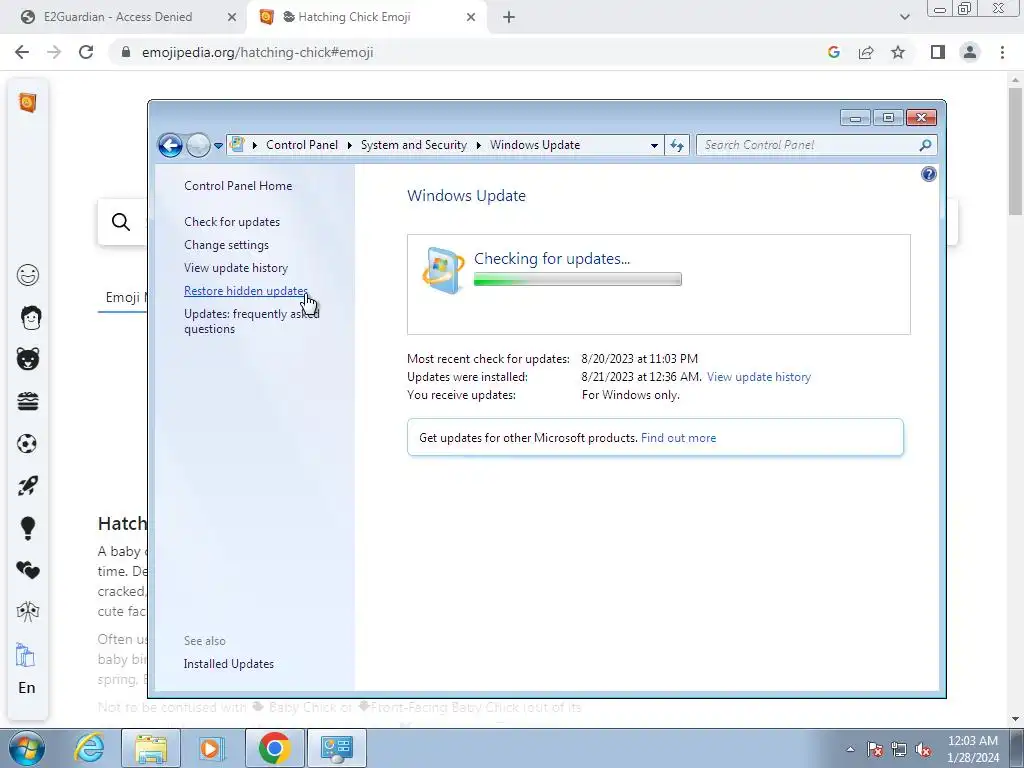
Task: Open Control Panel Home link
Action: (238, 185)
